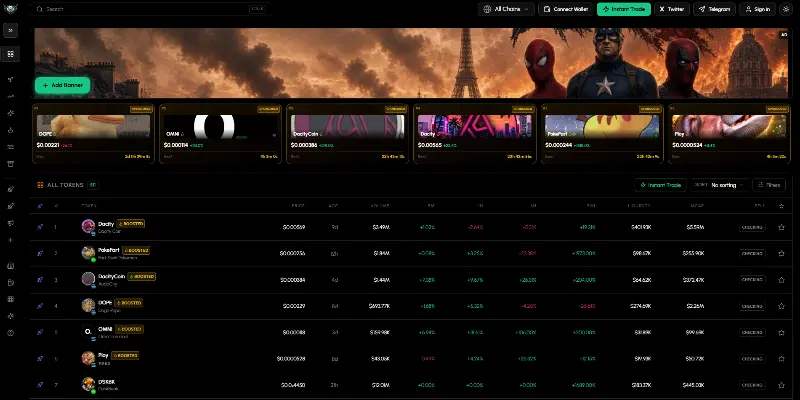The image size is (800, 400).
Task: Click the rocket icon in the DacityCoin row
Action: pyautogui.click(x=40, y=280)
